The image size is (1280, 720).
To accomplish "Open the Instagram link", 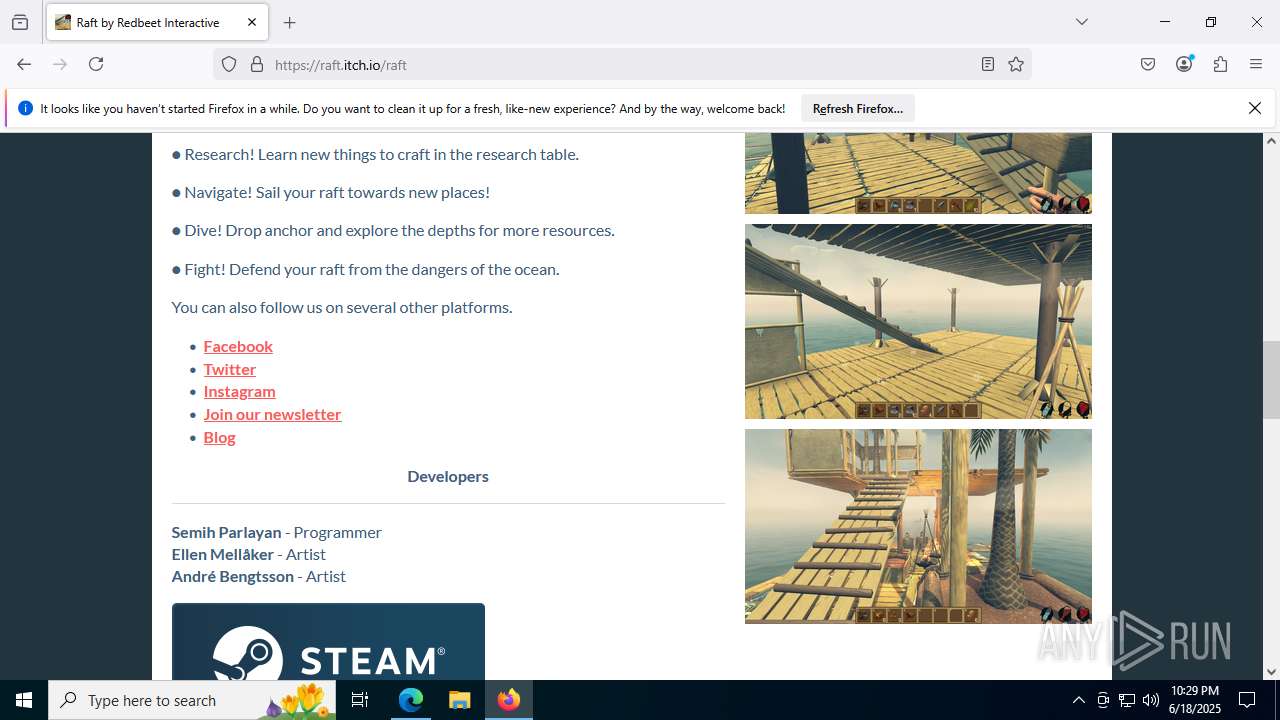I will tap(240, 391).
